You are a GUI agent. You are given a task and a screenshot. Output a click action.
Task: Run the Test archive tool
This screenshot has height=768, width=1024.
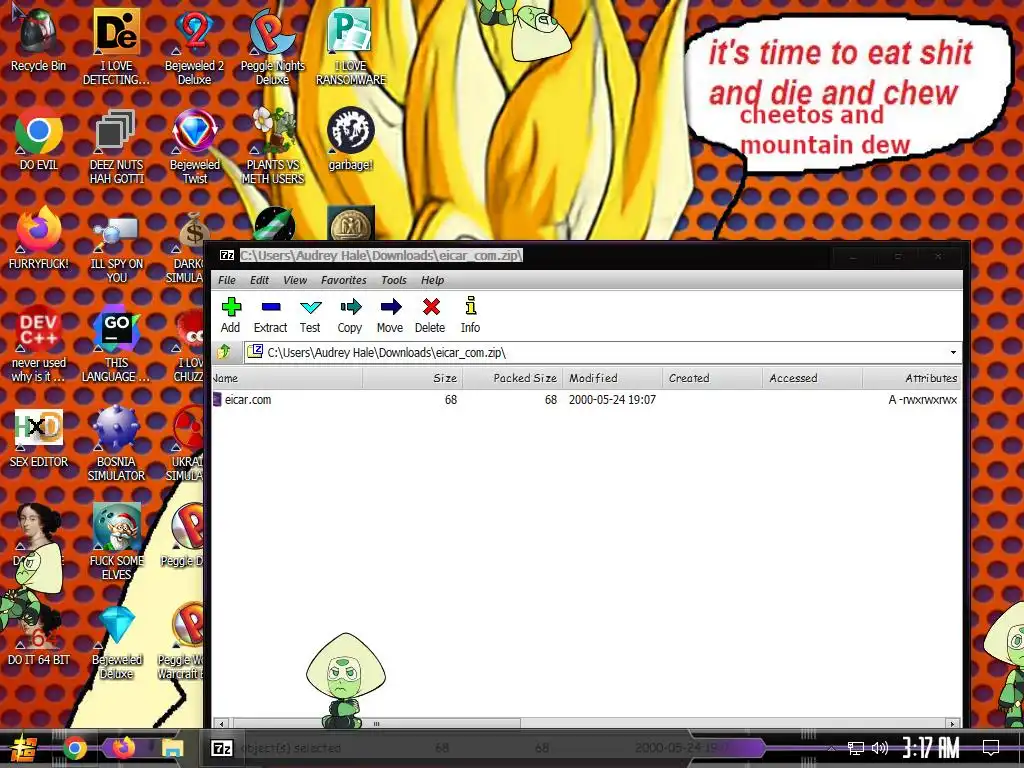(x=310, y=315)
